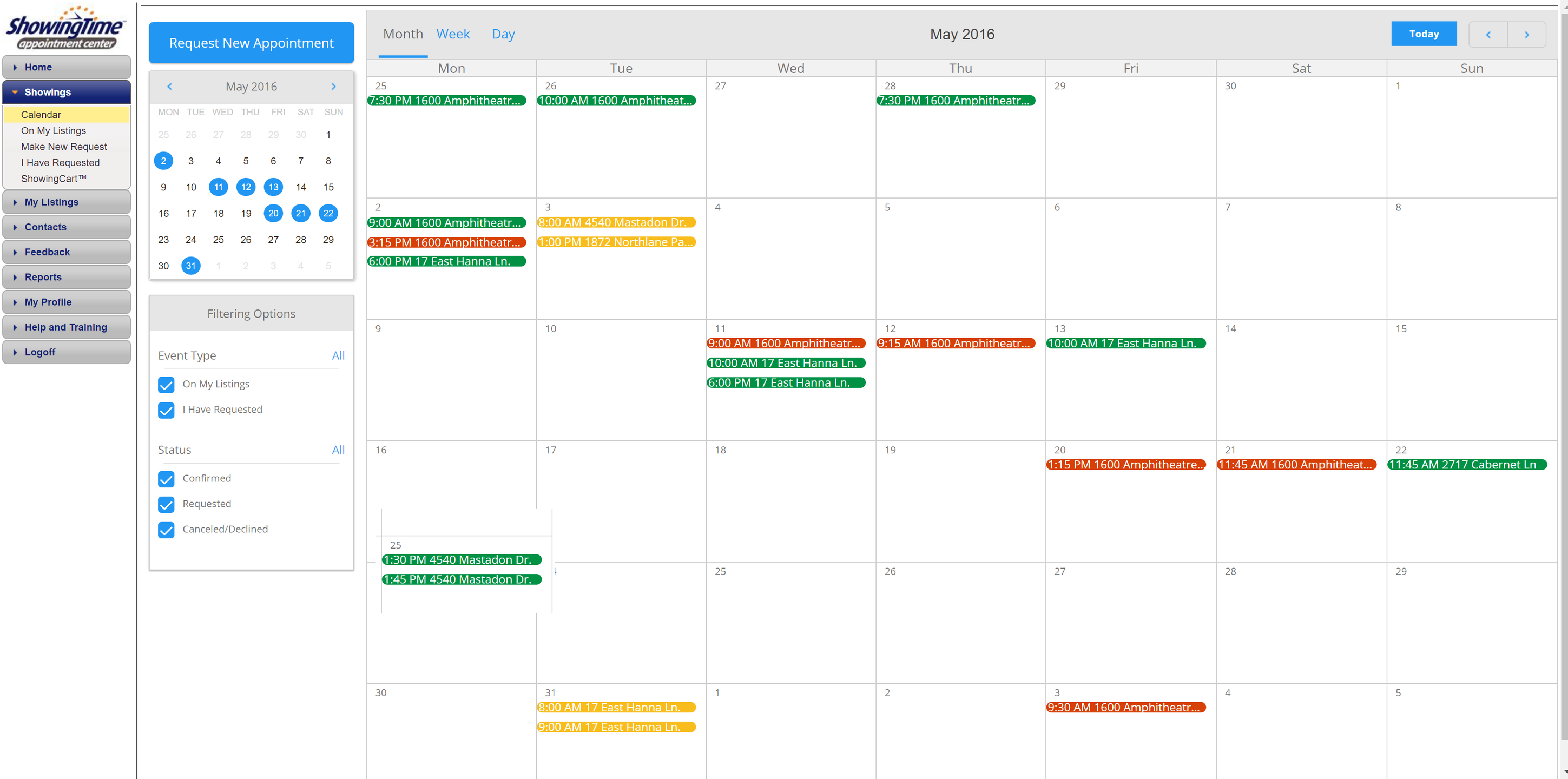This screenshot has width=1568, height=779.
Task: Select highlighted day 31 in mini calendar
Action: pos(190,266)
